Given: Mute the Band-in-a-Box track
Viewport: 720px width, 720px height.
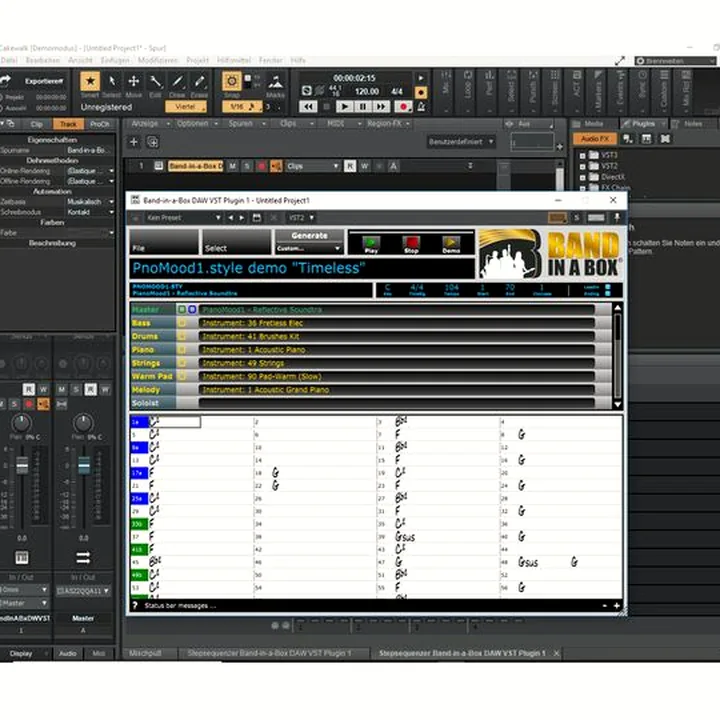Looking at the screenshot, I should click(x=233, y=166).
